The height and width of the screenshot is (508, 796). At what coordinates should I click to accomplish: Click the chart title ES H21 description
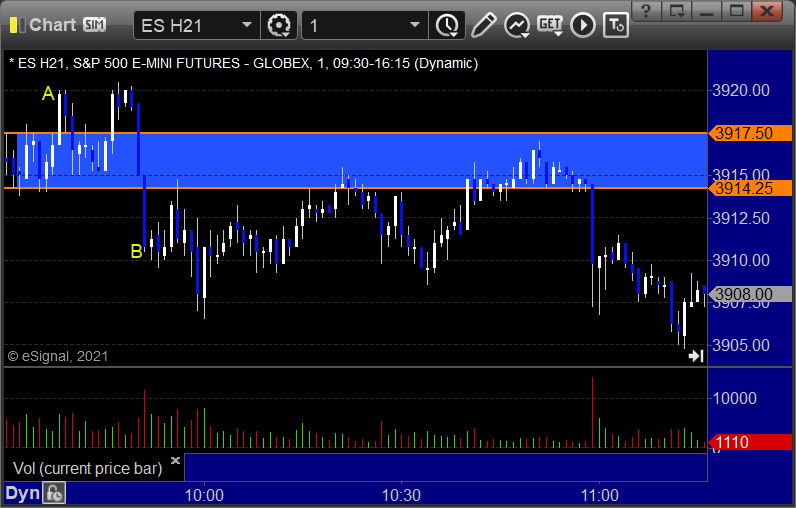click(244, 63)
